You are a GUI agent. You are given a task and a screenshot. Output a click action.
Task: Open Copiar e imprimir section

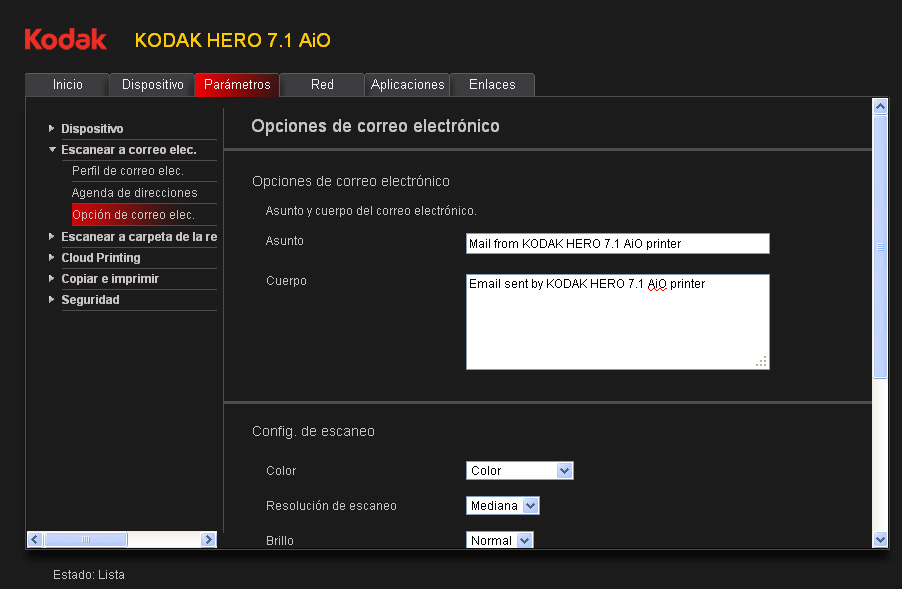[x=110, y=278]
